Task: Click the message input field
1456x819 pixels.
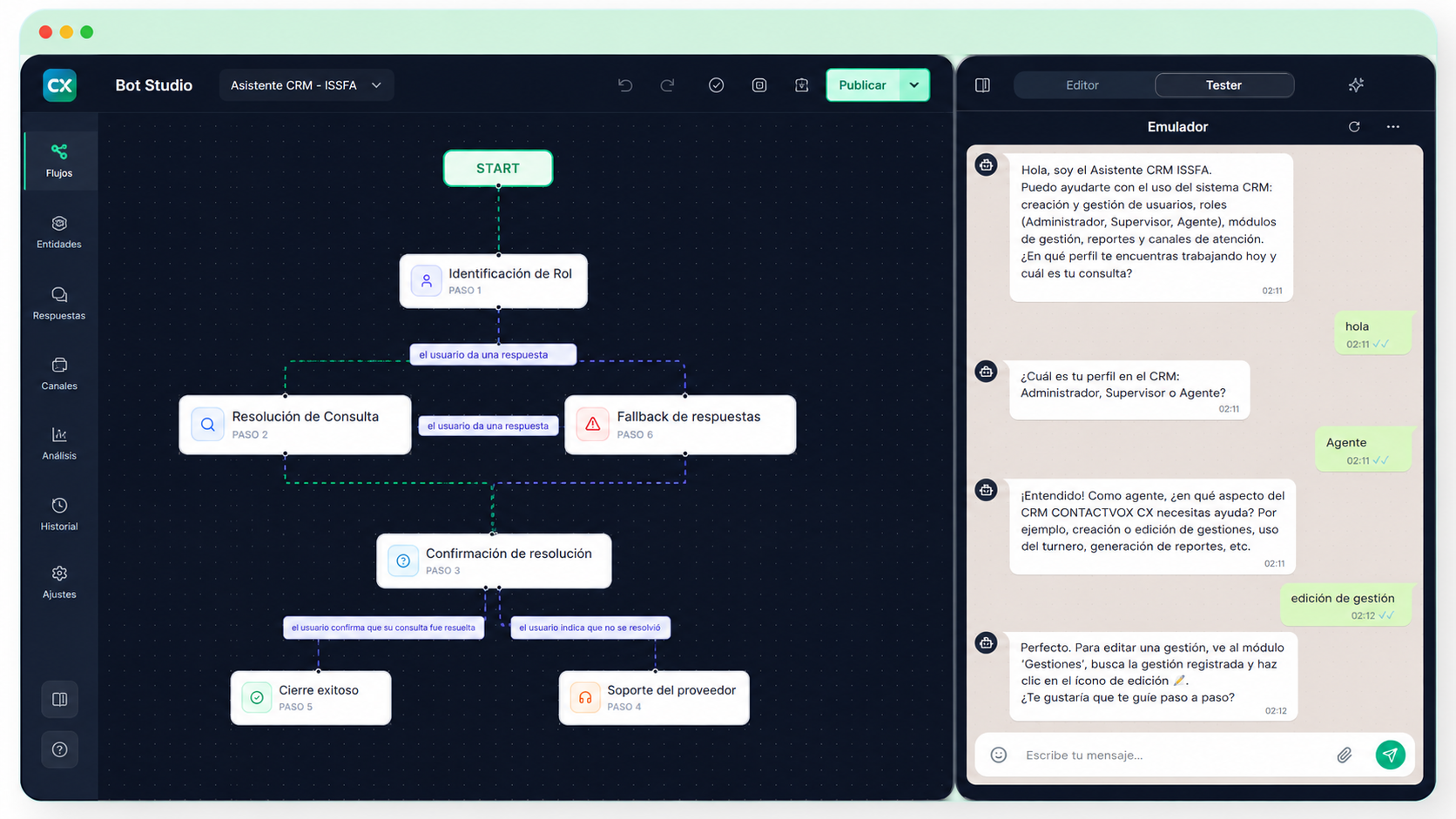Action: tap(1172, 755)
